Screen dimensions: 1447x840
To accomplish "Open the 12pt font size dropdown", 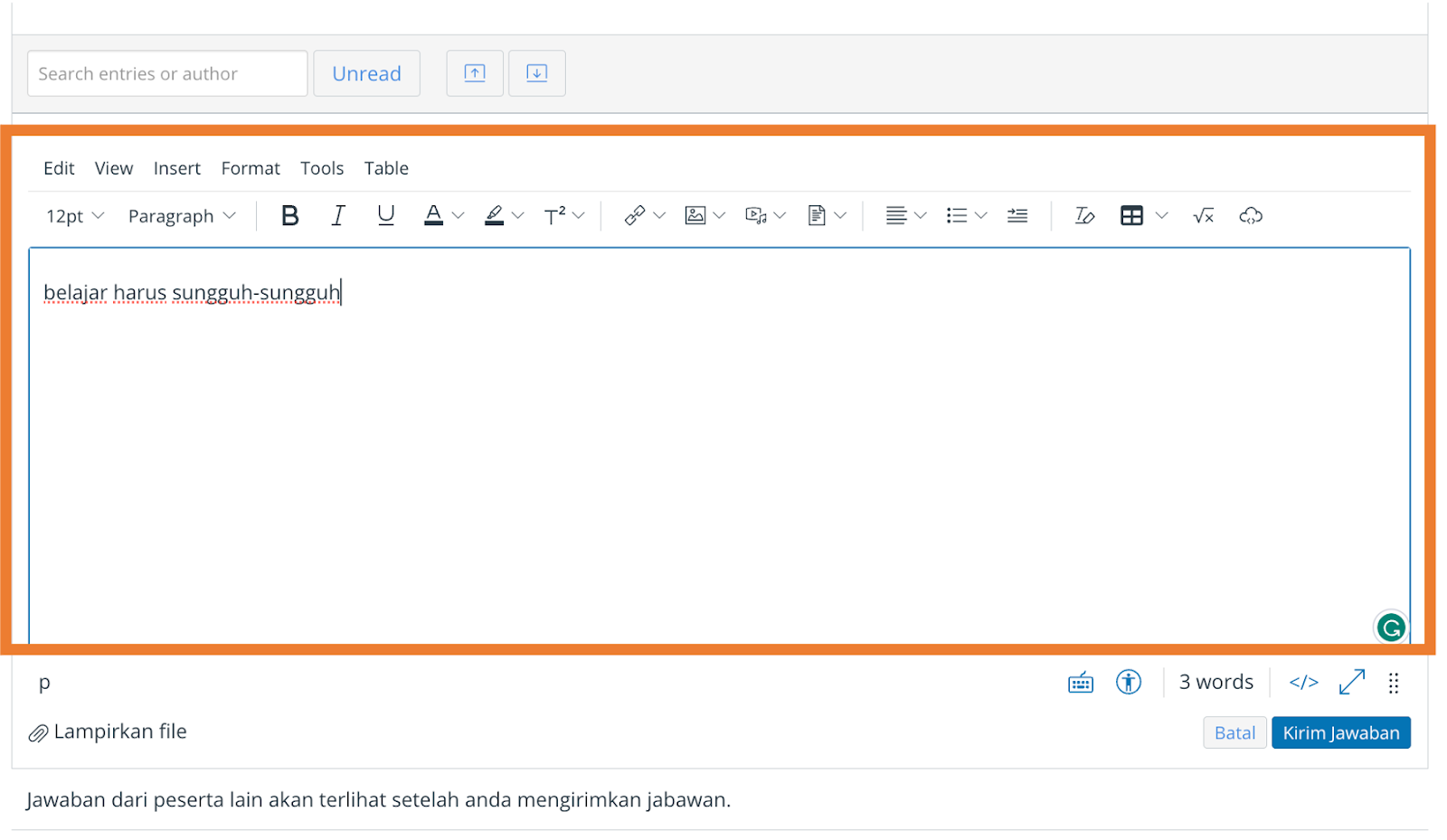I will coord(75,216).
